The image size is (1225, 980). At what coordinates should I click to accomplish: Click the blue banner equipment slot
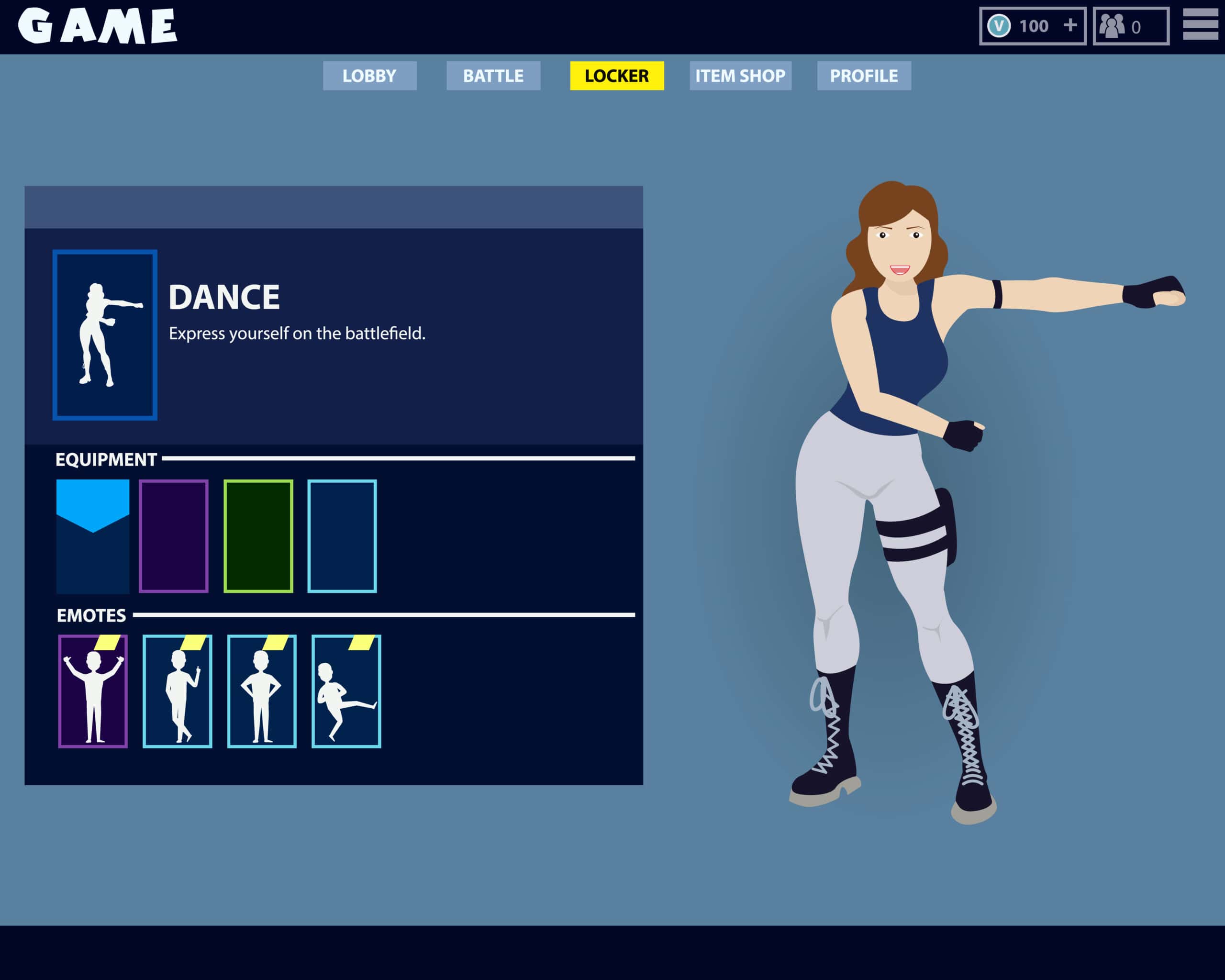click(x=93, y=537)
